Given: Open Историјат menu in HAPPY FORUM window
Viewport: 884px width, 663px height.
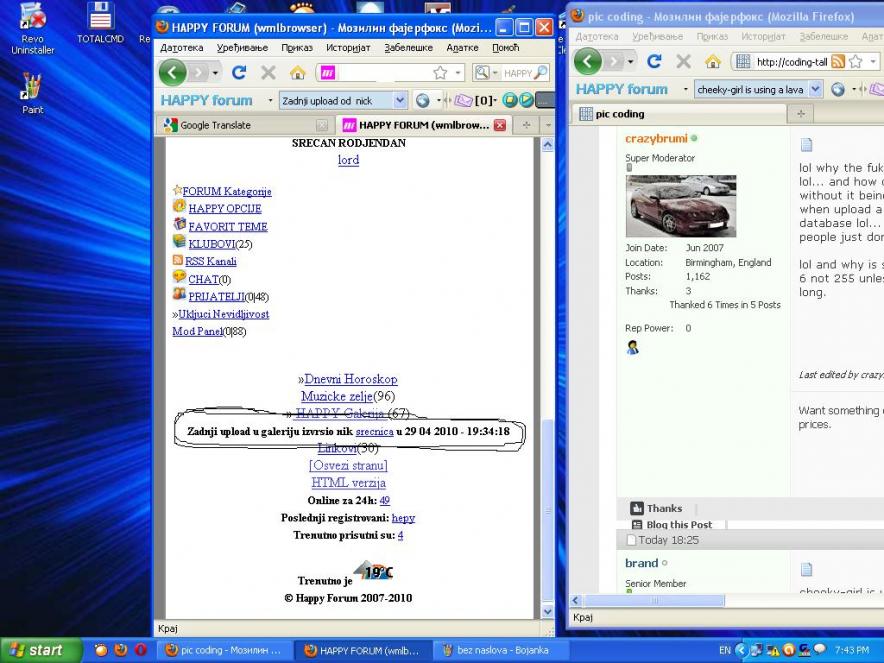Looking at the screenshot, I should pos(347,47).
